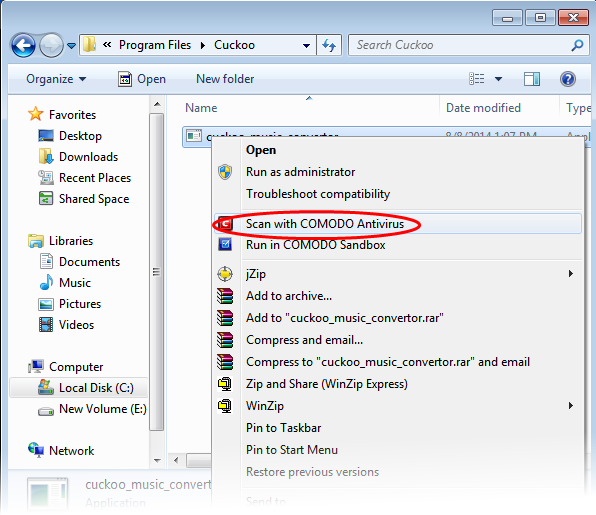Click the search magnifier icon
The height and width of the screenshot is (515, 596).
click(x=577, y=45)
